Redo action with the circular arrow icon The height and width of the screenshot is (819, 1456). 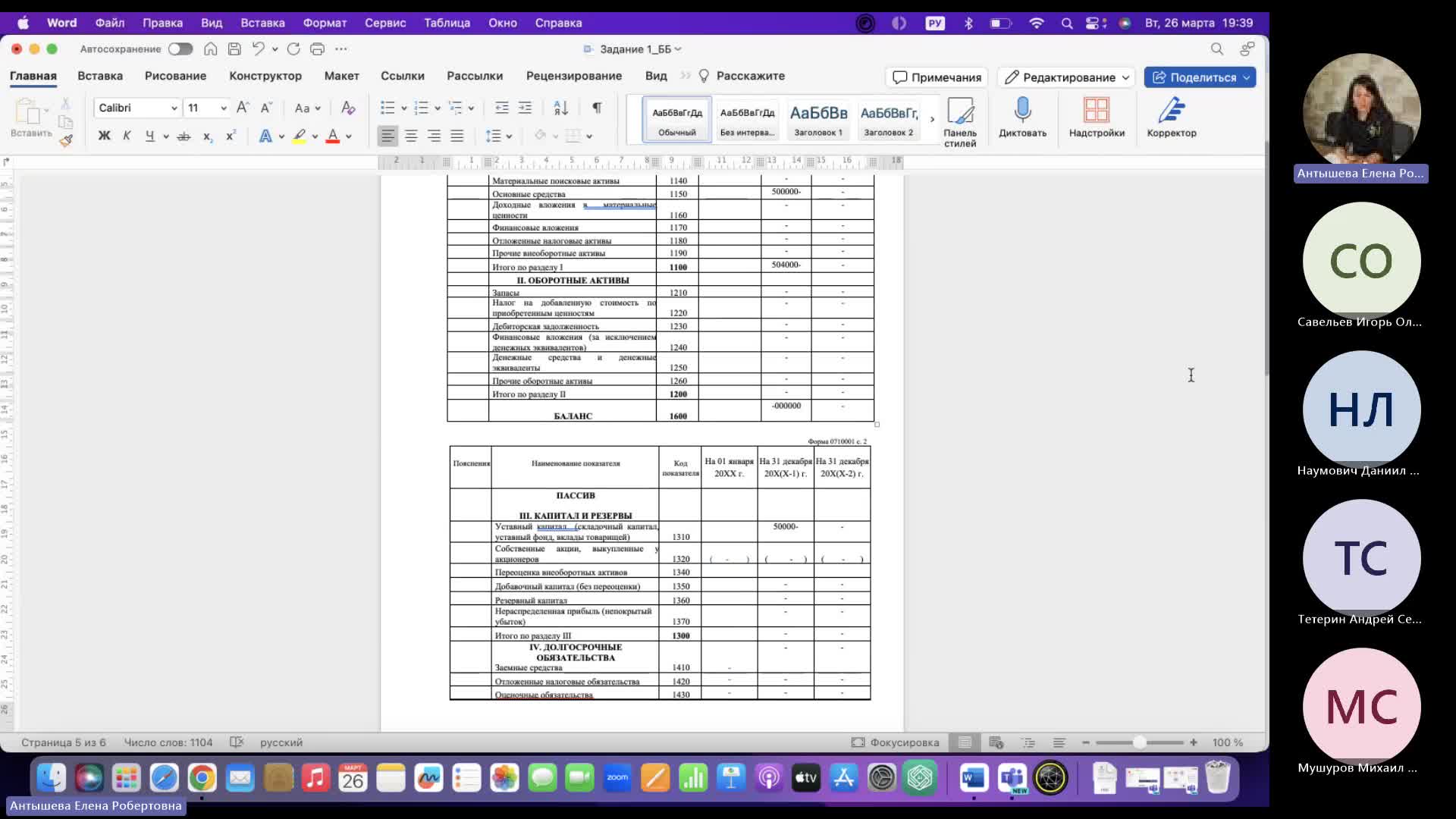coord(293,49)
